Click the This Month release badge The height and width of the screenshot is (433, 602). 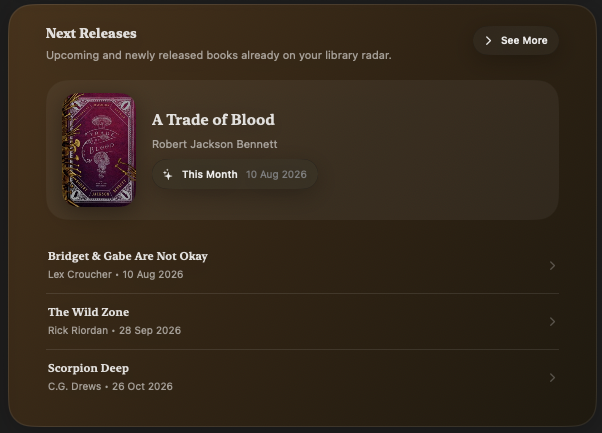coord(235,174)
